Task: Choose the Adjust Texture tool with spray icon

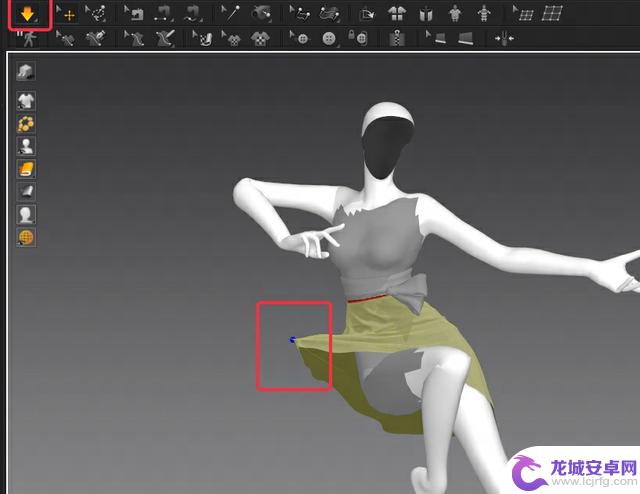Action: point(96,38)
